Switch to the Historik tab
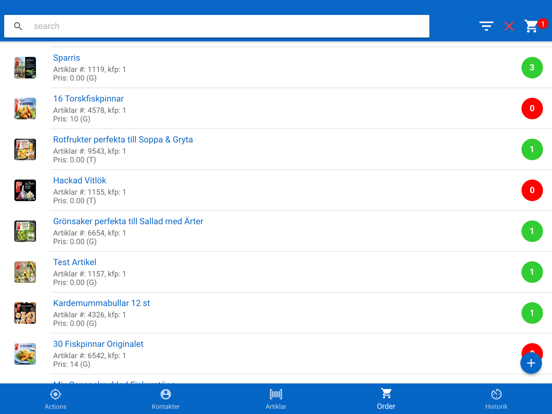The image size is (552, 414). pyautogui.click(x=496, y=399)
